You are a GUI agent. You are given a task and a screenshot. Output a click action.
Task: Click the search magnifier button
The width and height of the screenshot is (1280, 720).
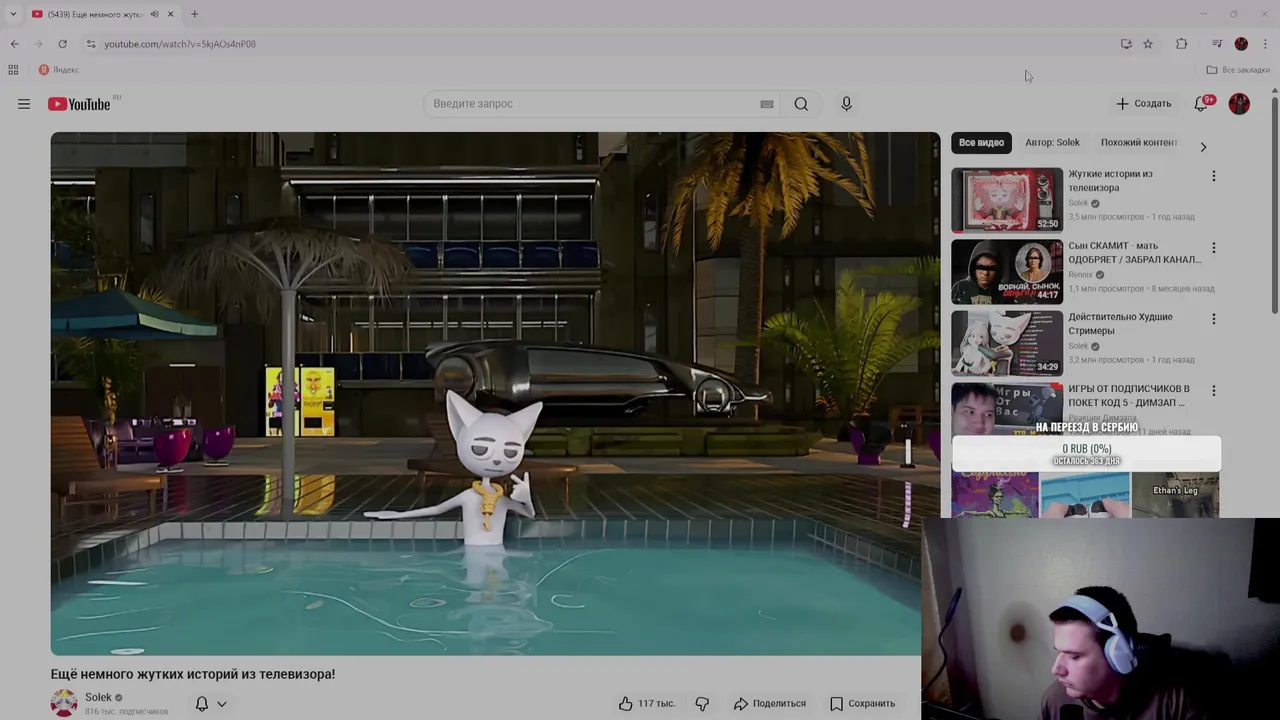click(x=801, y=104)
